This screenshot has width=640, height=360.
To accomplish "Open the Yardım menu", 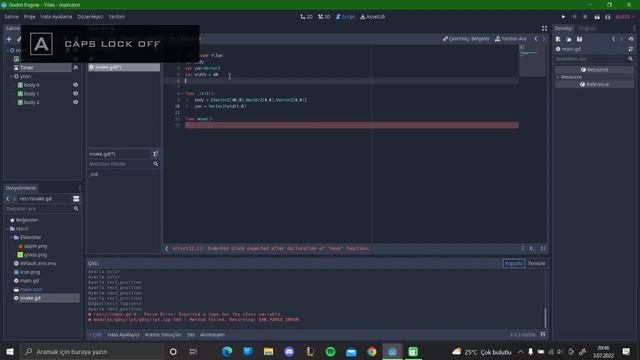I will point(117,17).
